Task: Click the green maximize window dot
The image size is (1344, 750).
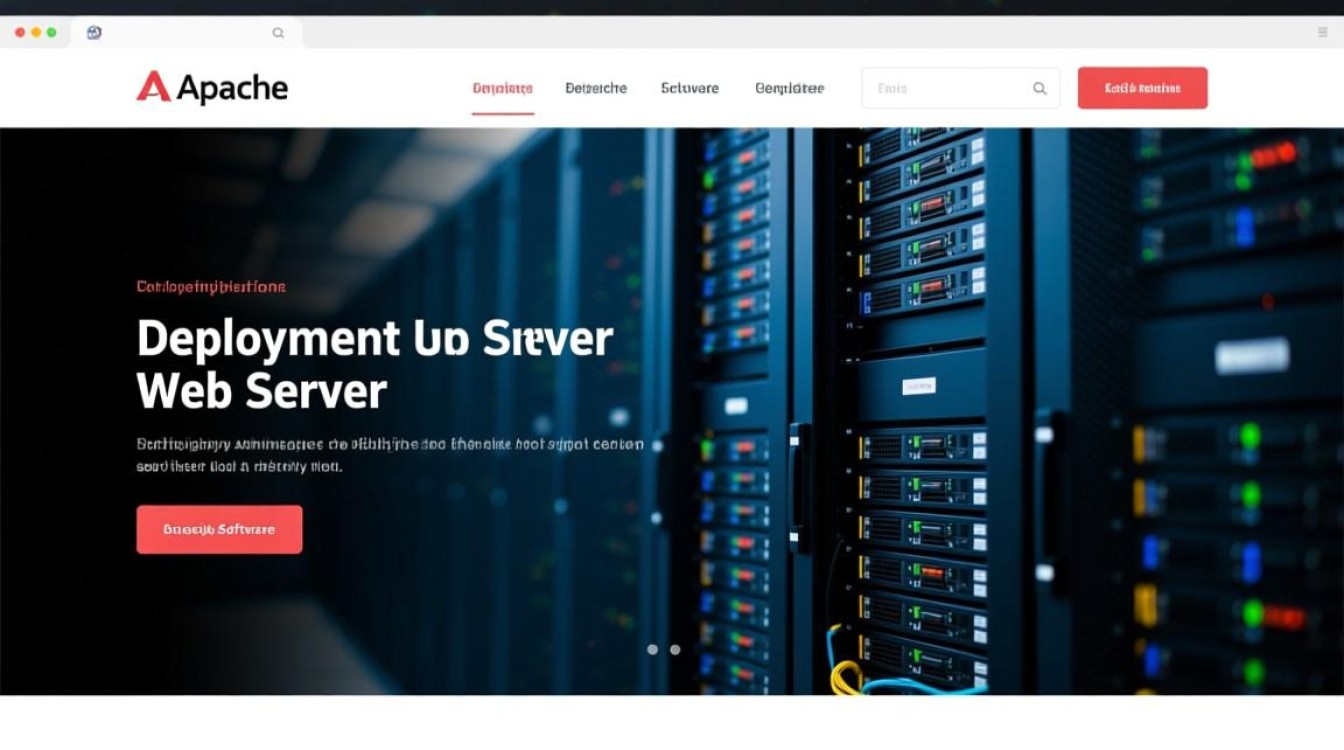Action: point(51,33)
